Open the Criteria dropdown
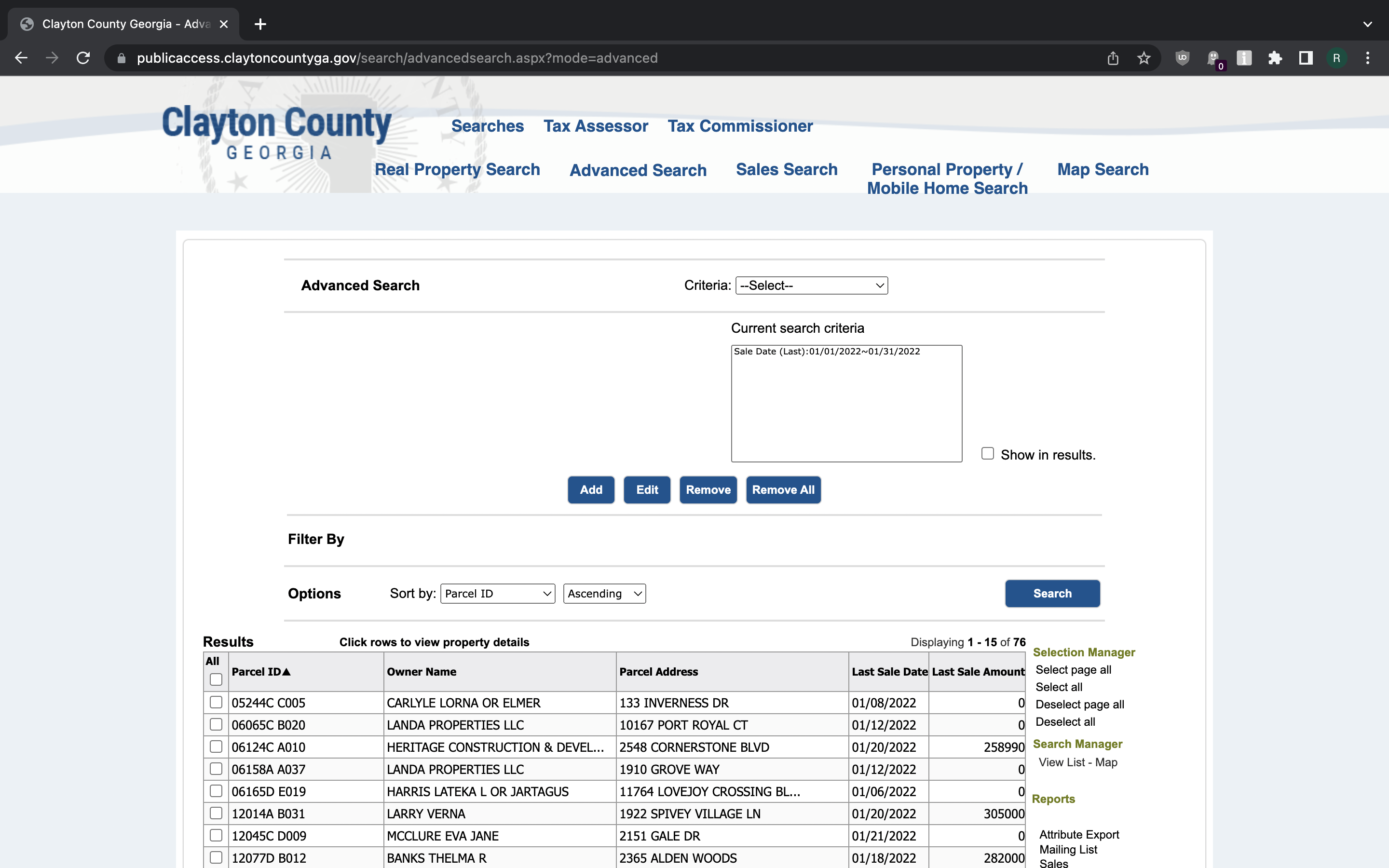 coord(811,285)
